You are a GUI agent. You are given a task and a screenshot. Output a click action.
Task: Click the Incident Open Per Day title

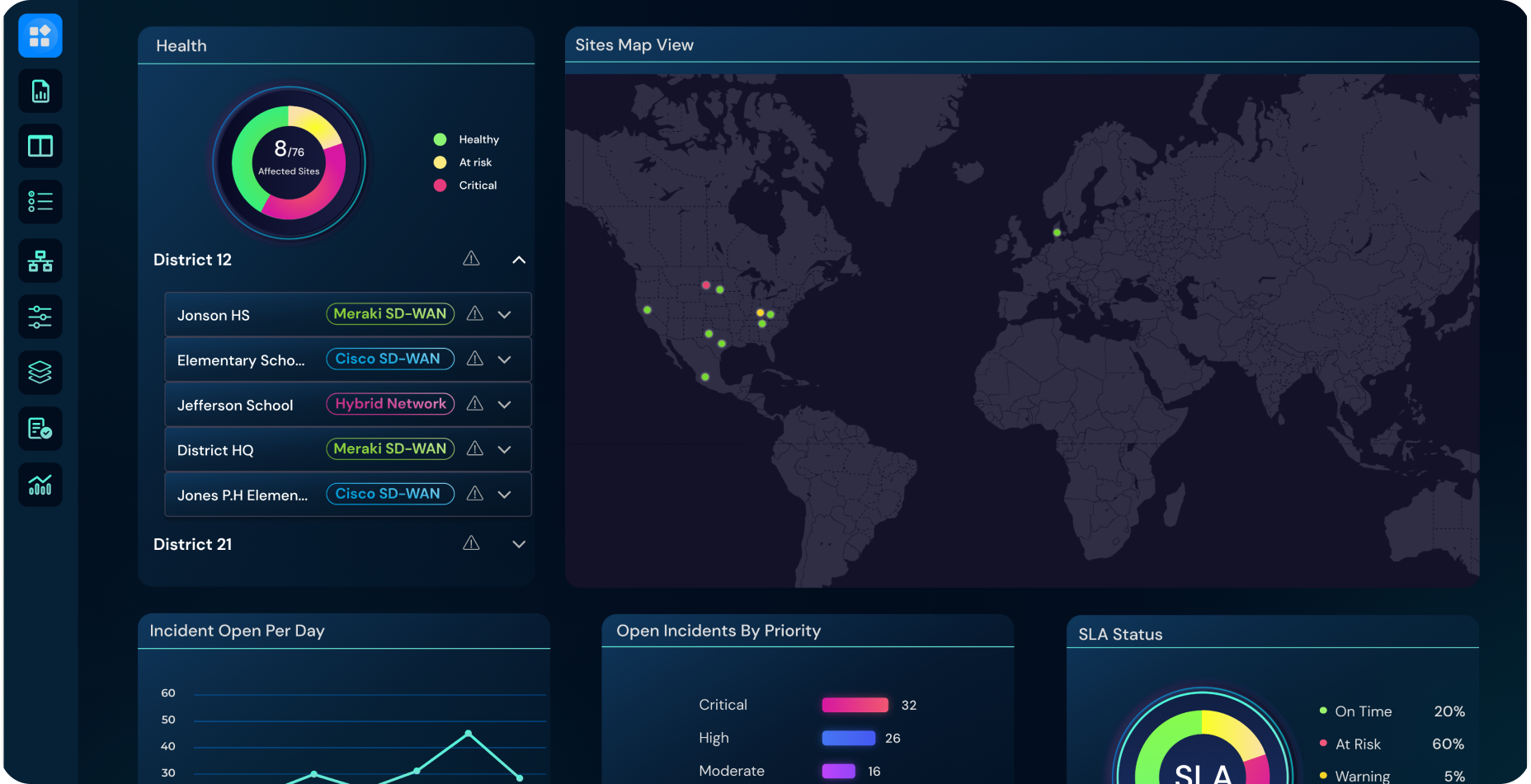237,631
